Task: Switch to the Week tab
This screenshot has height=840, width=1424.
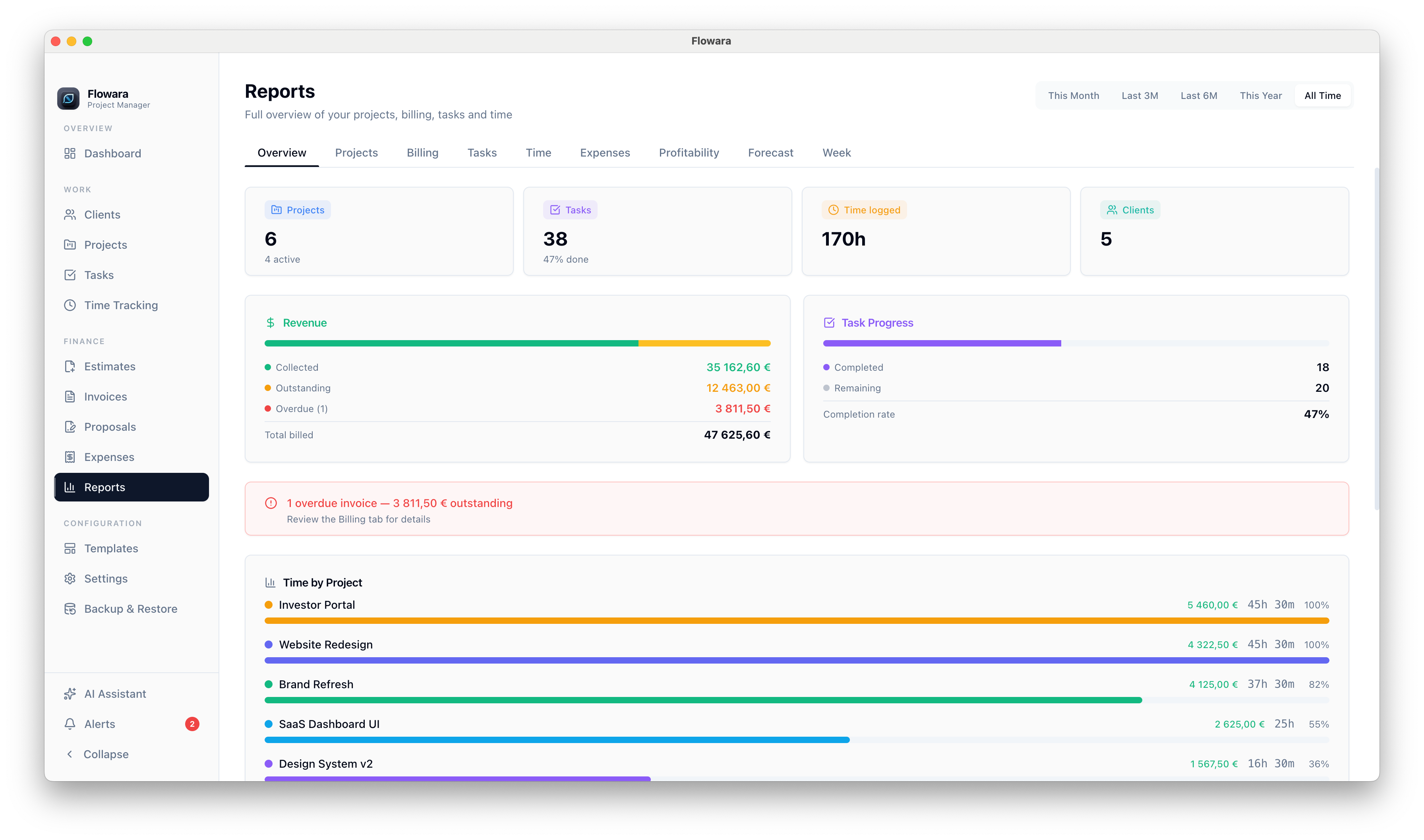Action: (836, 153)
